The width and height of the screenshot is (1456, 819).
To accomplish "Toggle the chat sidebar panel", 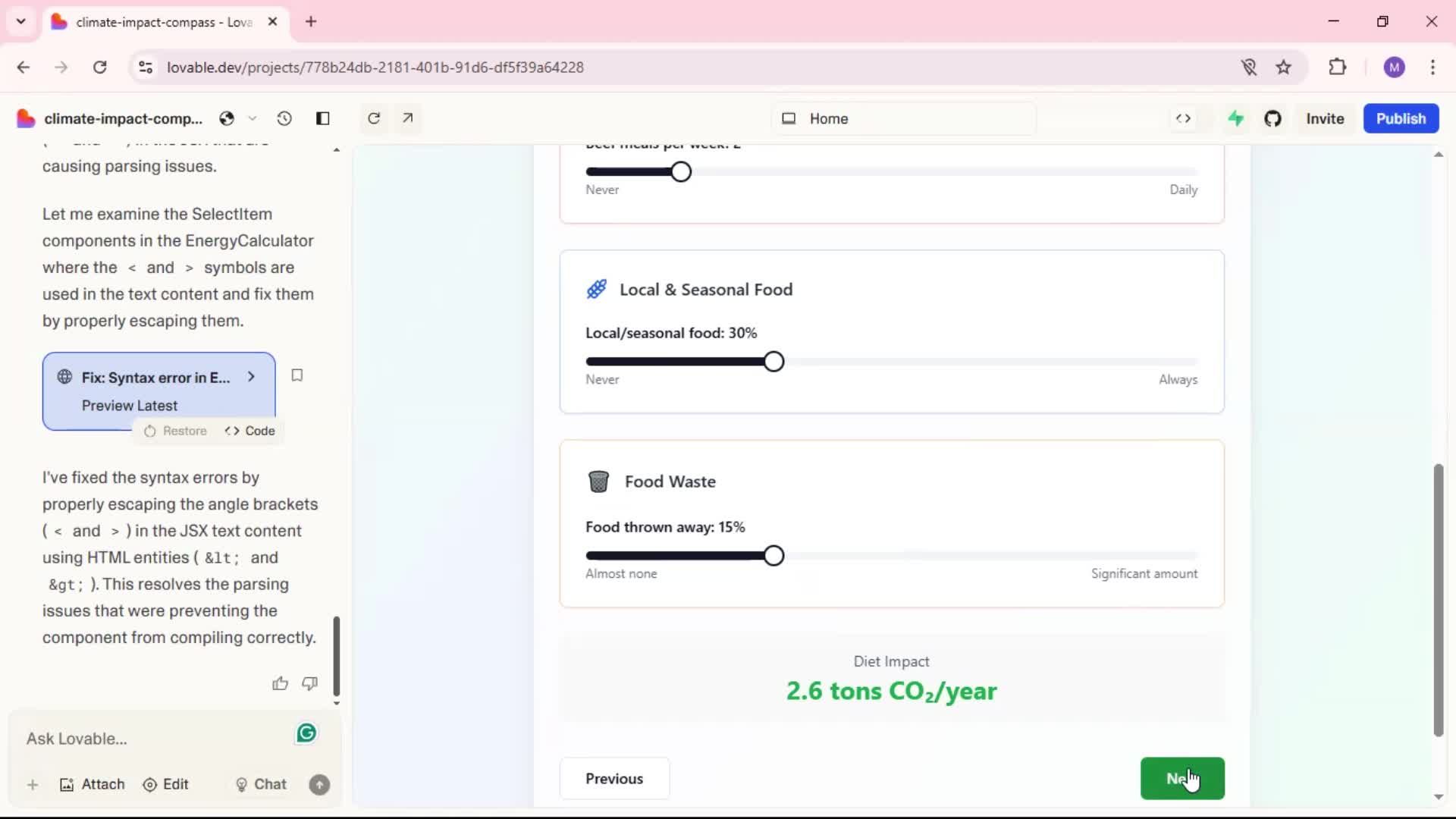I will pos(323,118).
